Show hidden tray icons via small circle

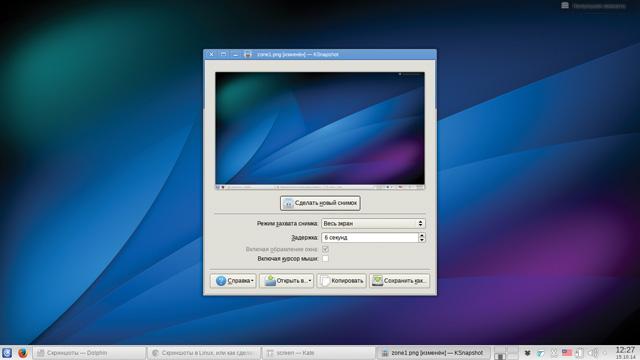coord(605,353)
